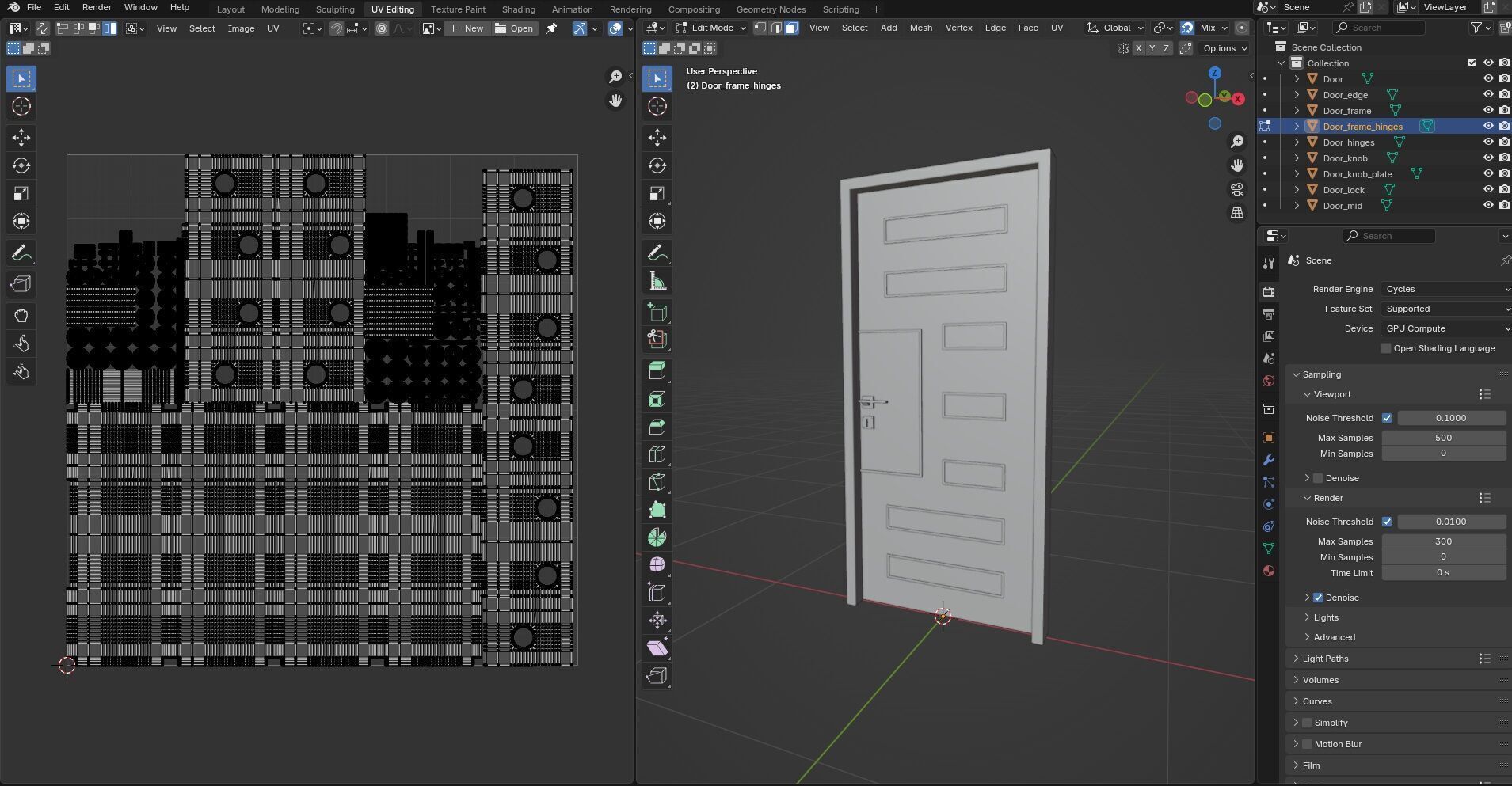Open the World properties globe tab
The image size is (1512, 786).
1269,381
